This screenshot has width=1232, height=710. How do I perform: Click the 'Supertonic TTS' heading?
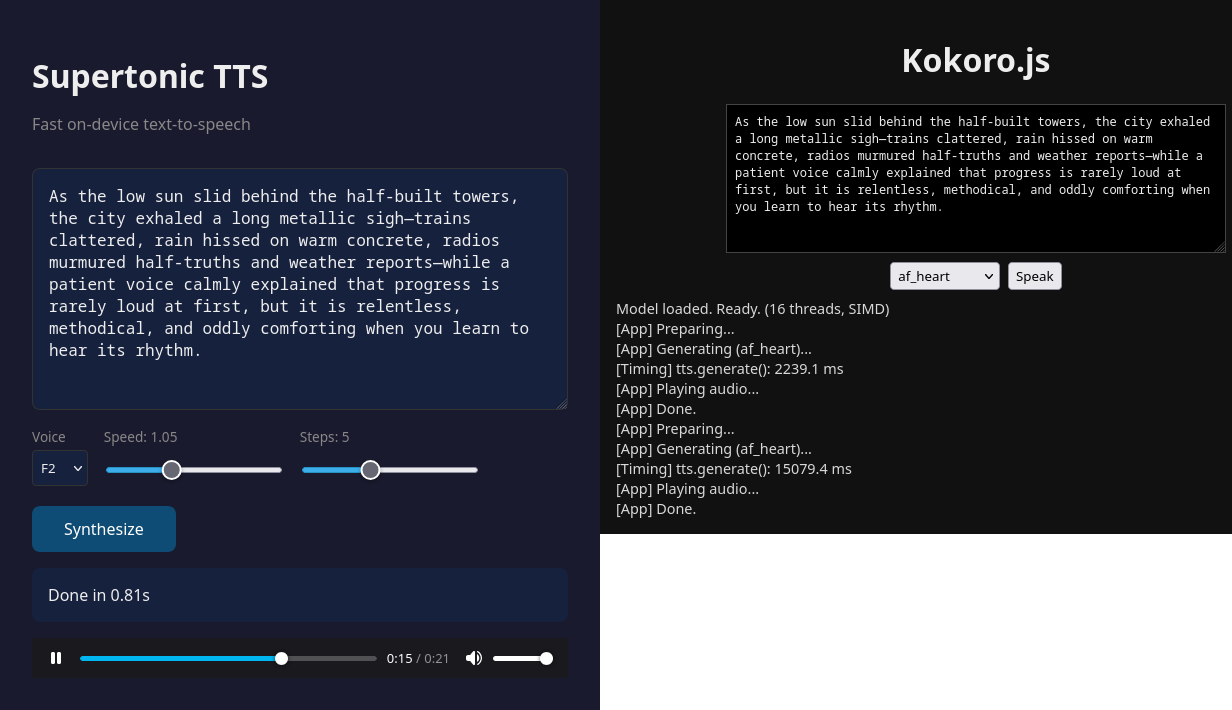pos(150,77)
